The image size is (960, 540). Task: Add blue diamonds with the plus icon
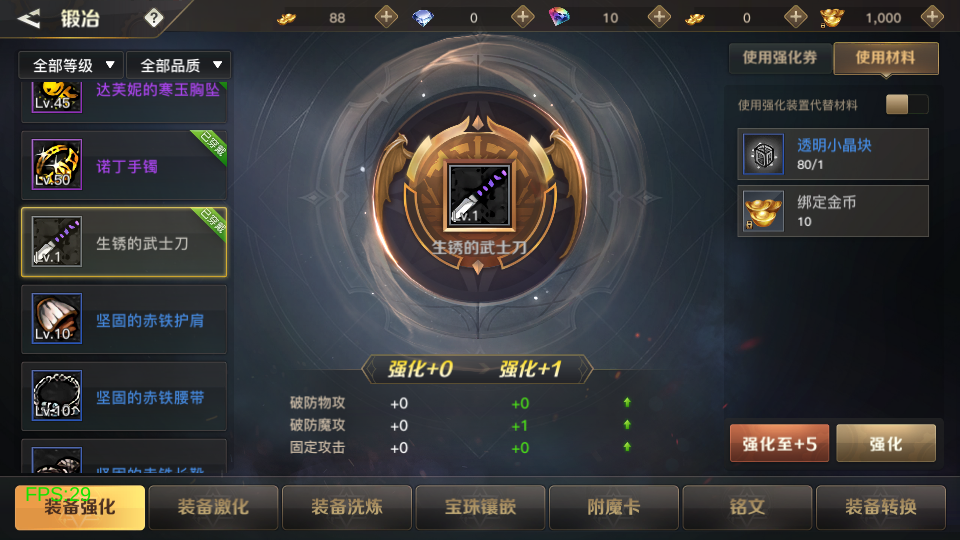pos(523,17)
